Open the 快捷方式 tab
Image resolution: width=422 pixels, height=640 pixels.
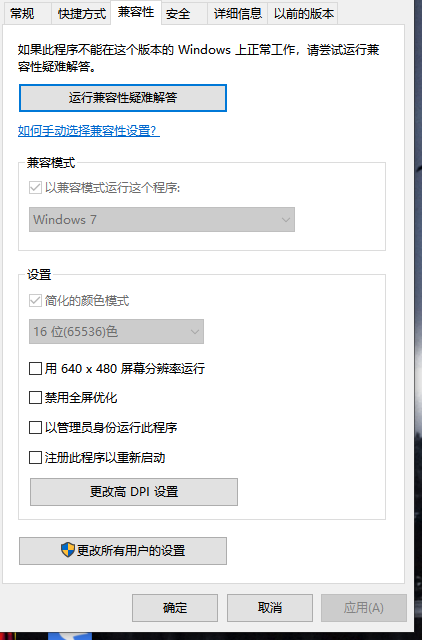pos(82,14)
